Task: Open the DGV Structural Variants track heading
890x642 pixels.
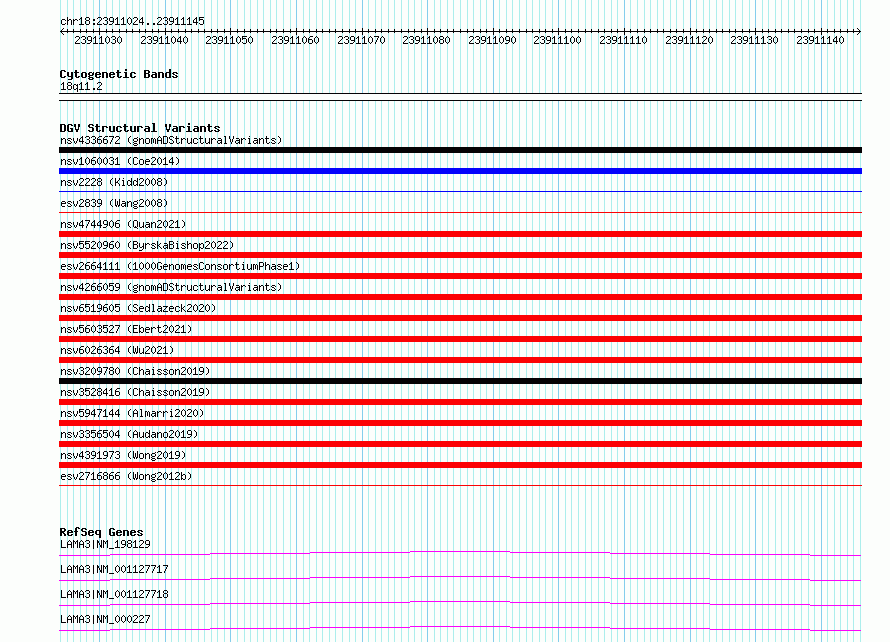Action: [140, 128]
